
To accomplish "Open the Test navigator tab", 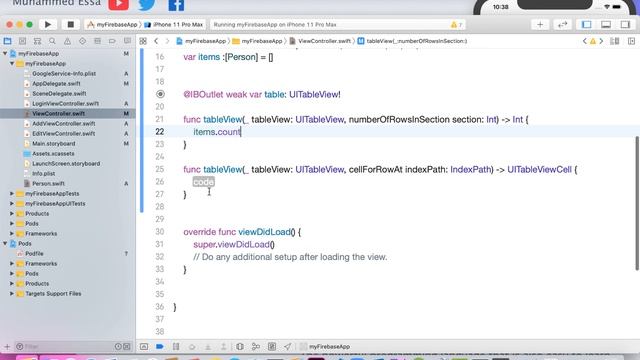I will [82, 41].
